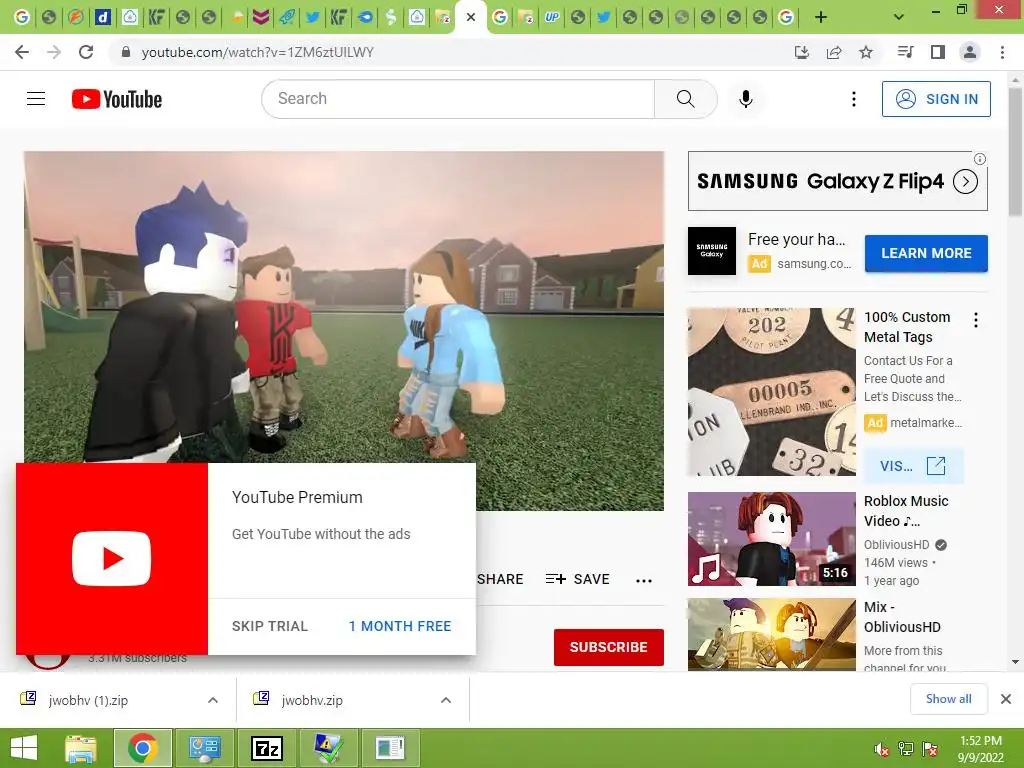The height and width of the screenshot is (768, 1024).
Task: Go to YouTube home via logo
Action: tap(117, 99)
